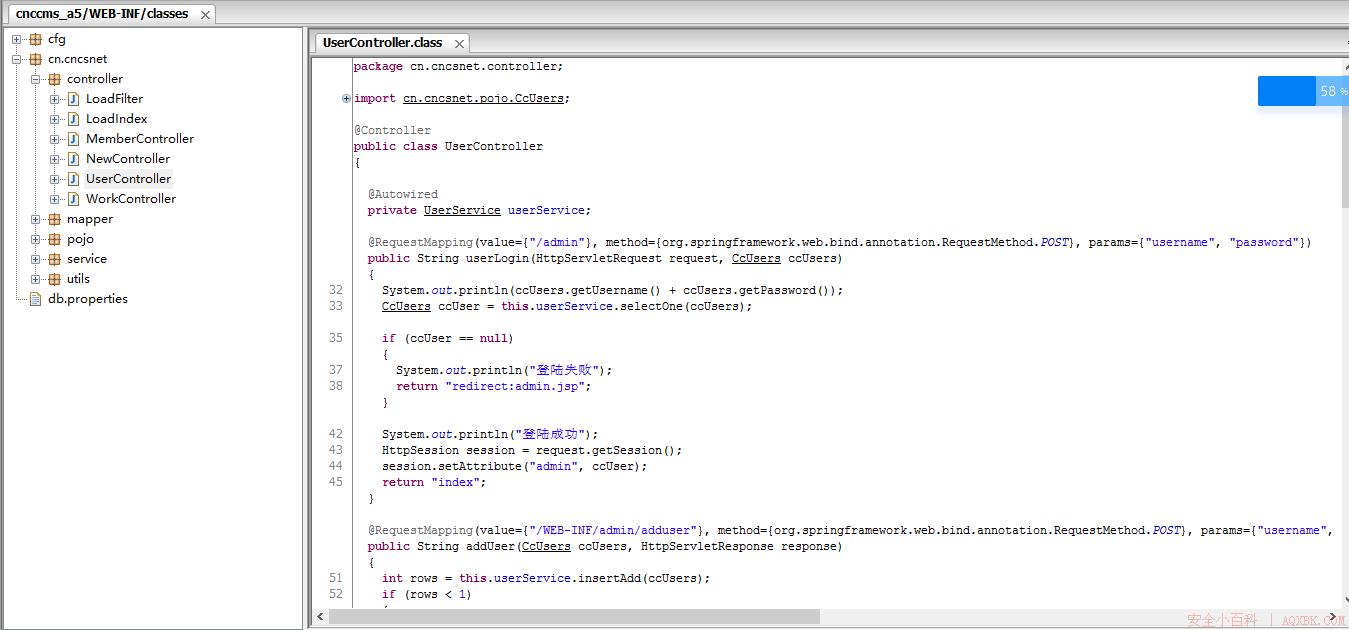This screenshot has height=630, width=1349.
Task: Close the cnccms_a5/WEB-INF/classes tab
Action: coord(205,15)
